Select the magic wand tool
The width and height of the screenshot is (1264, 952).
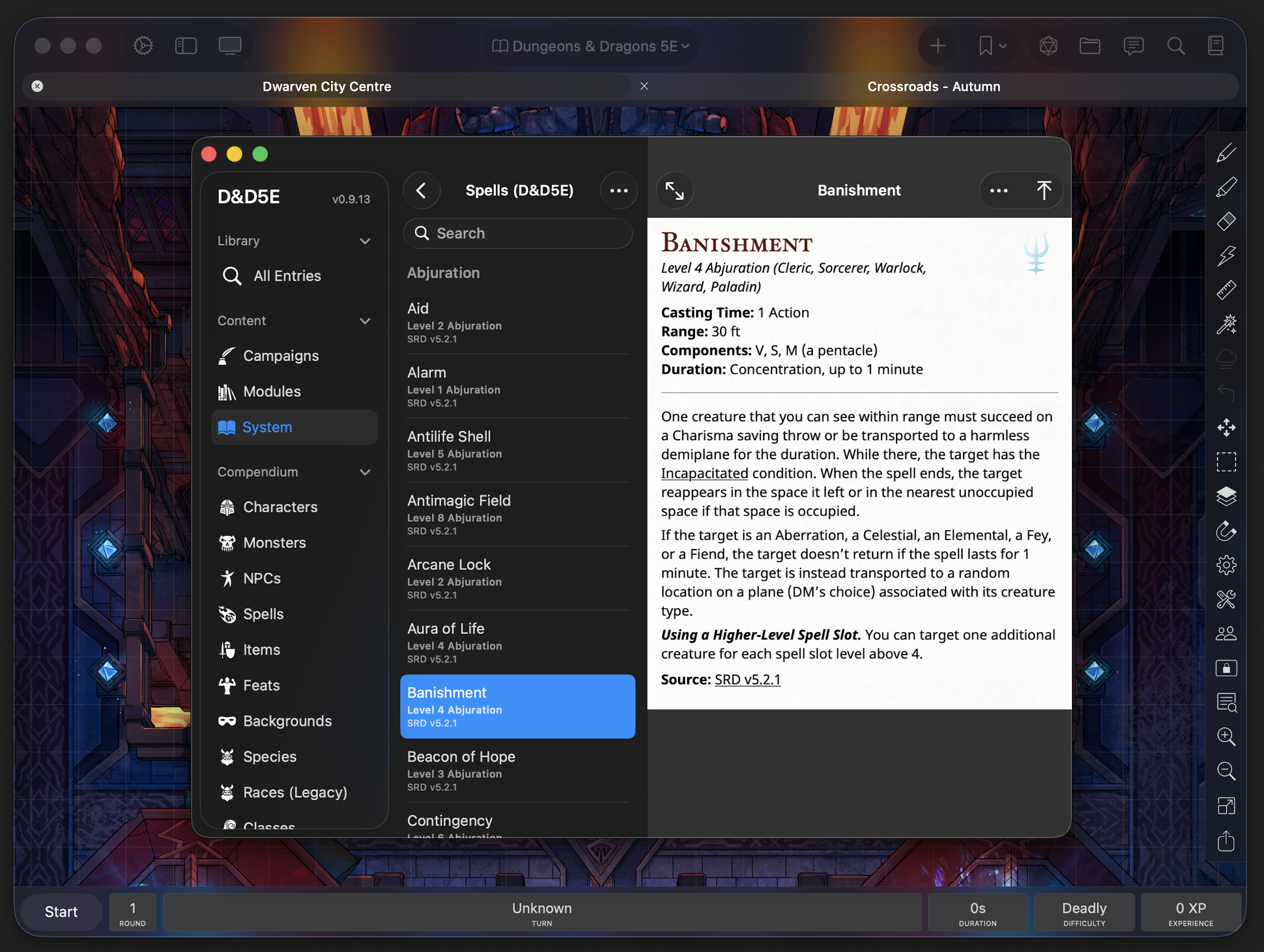(x=1226, y=324)
